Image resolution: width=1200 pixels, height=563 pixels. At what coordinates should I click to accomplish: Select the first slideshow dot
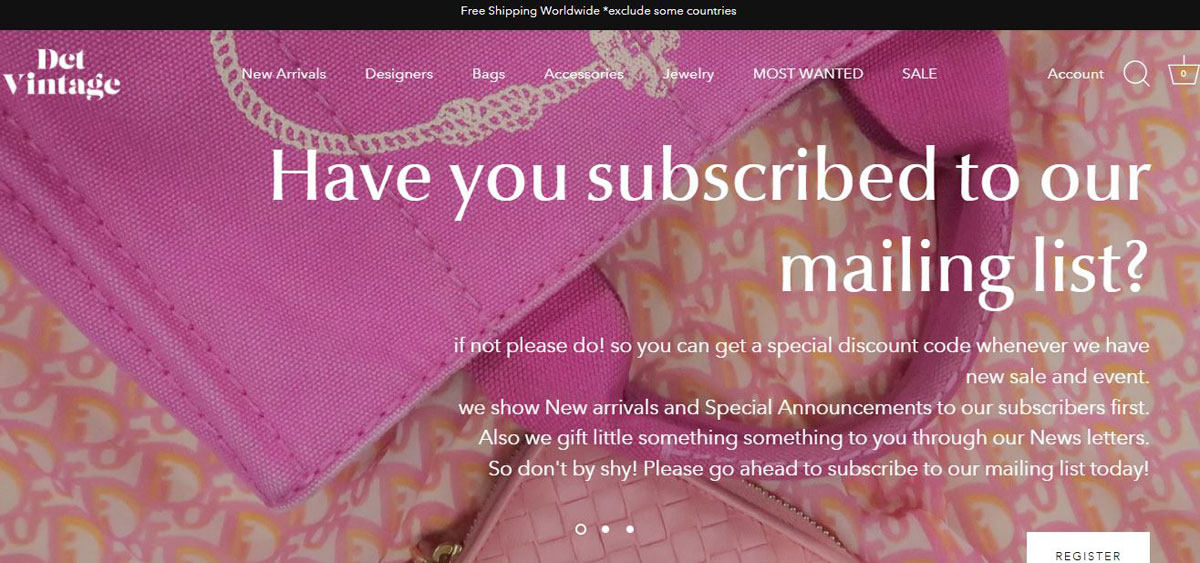581,529
